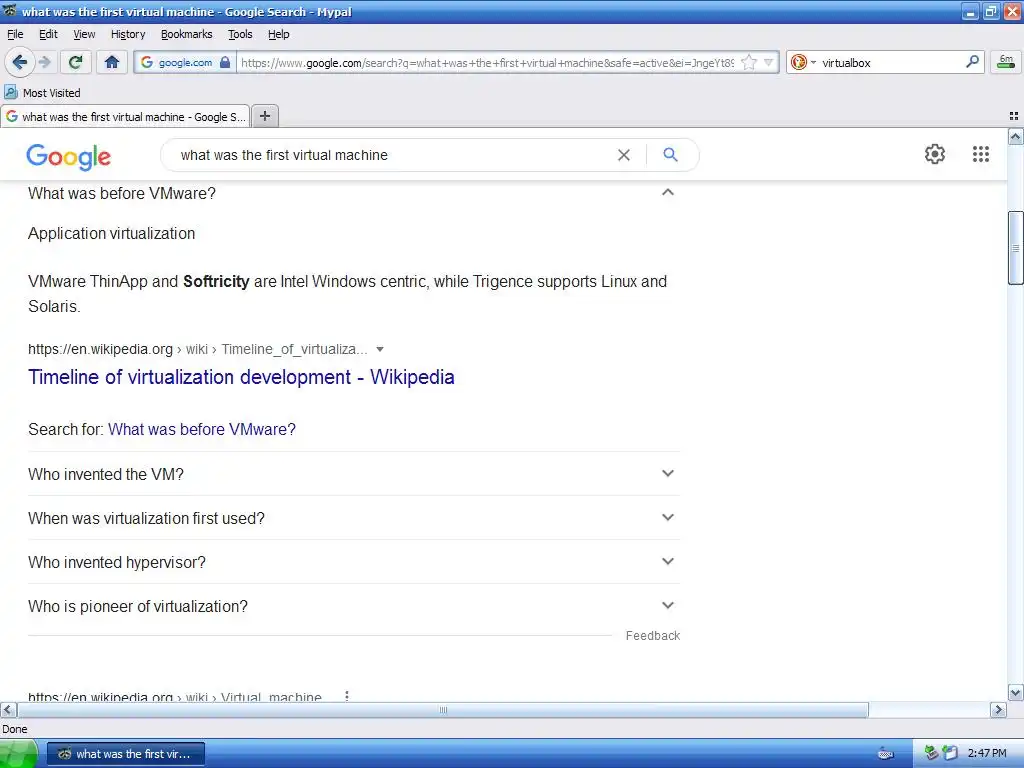
Task: Bookmark this page with the star icon
Action: pos(749,63)
